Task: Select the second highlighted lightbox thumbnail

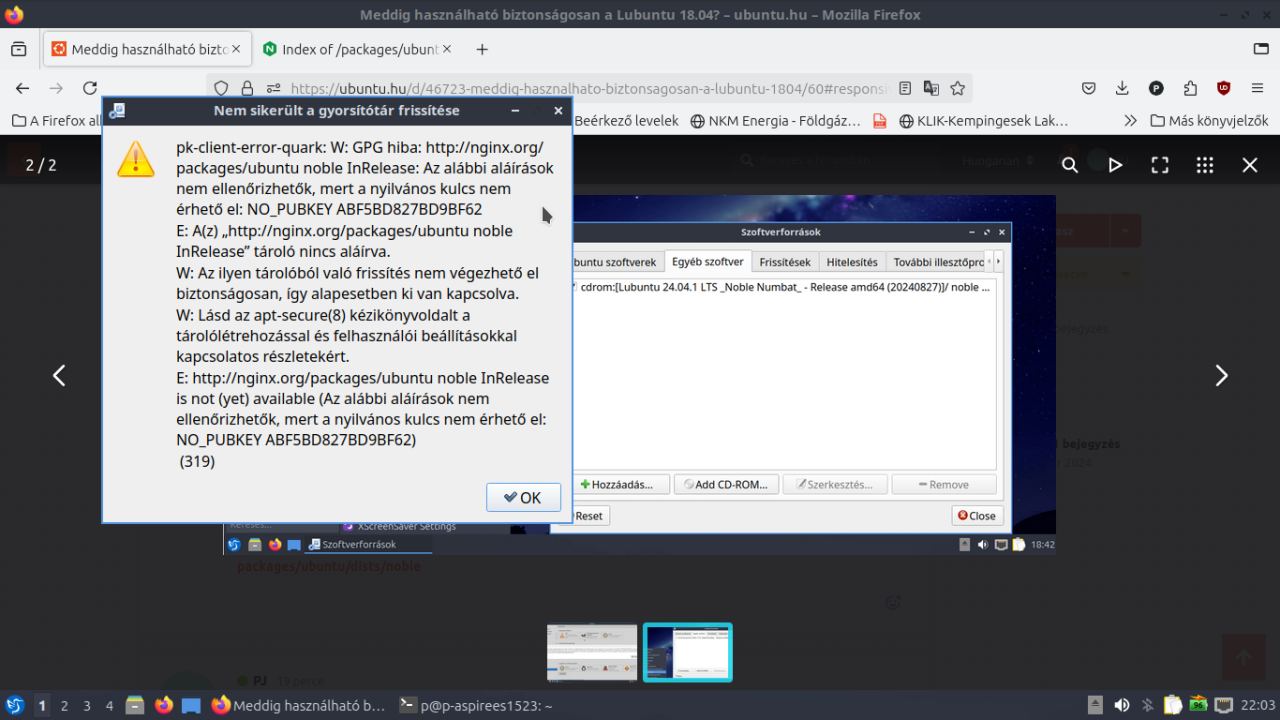Action: click(x=688, y=652)
